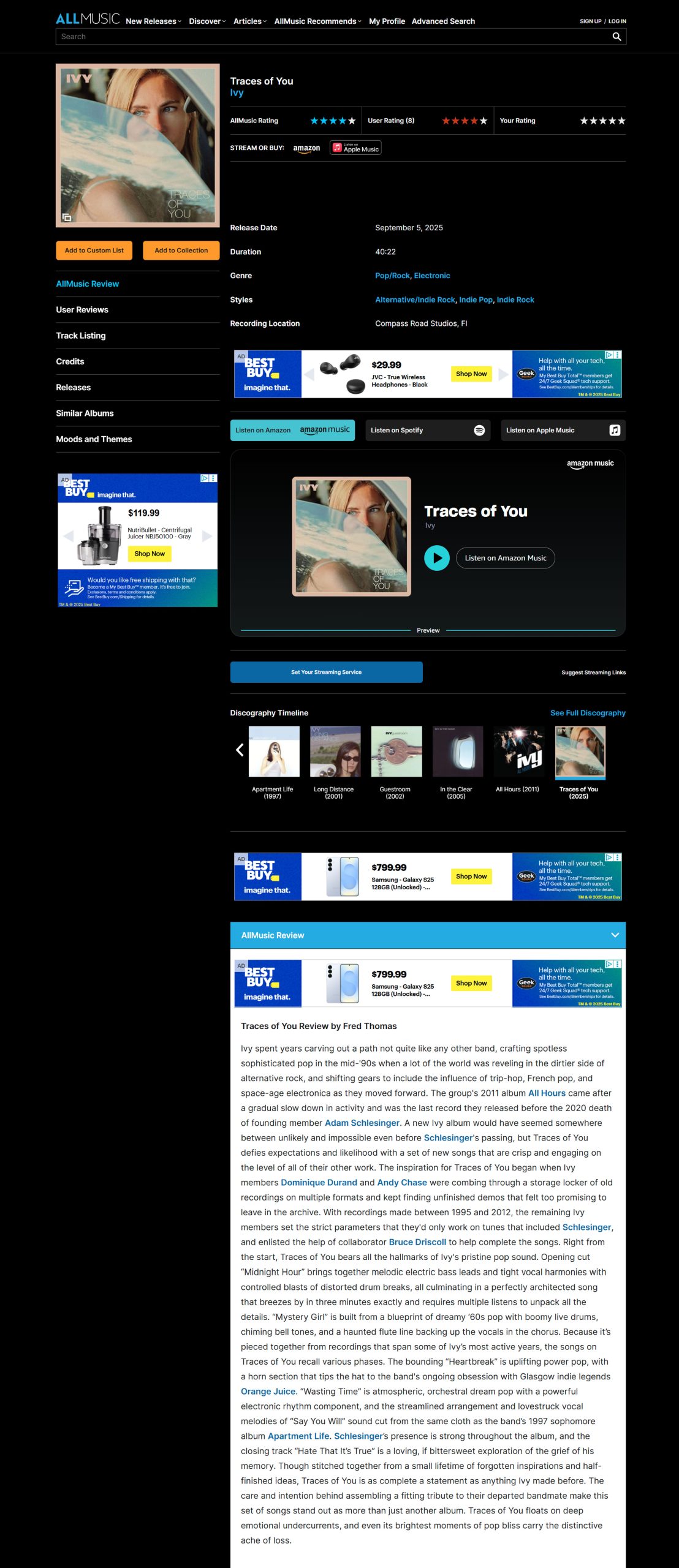Open the New Releases dropdown menu
This screenshot has width=679, height=1568.
pos(153,21)
